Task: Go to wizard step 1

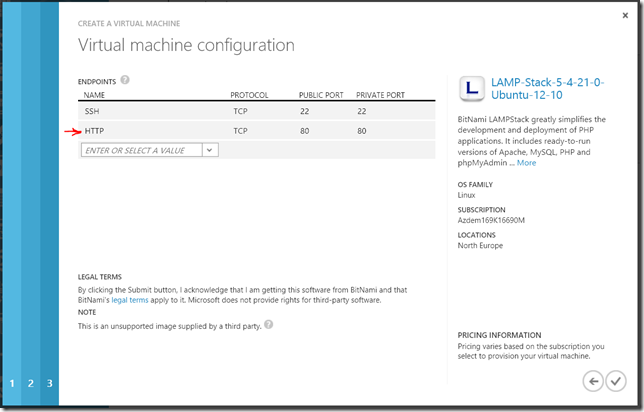Action: (12, 383)
